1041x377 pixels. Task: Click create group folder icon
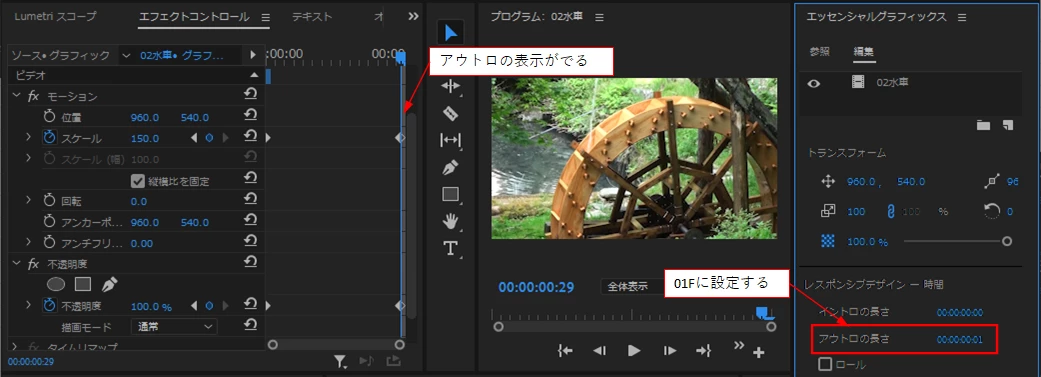(983, 125)
